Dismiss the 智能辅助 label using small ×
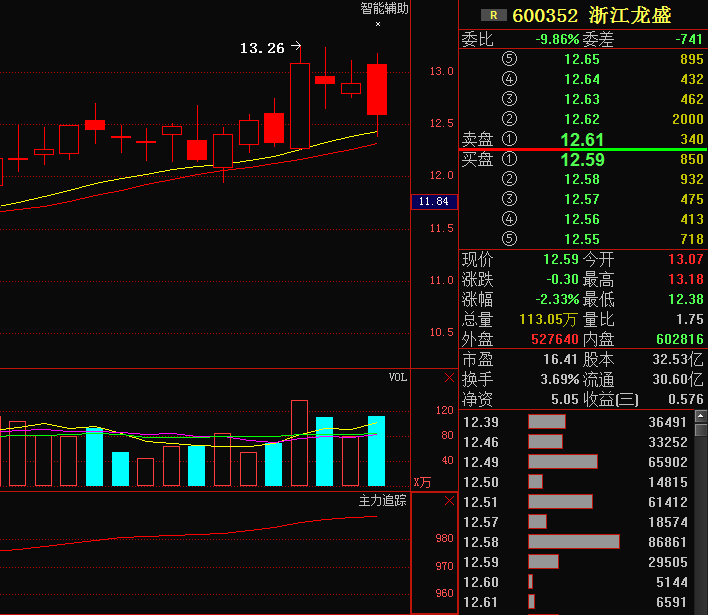This screenshot has height=615, width=708. 378,23
